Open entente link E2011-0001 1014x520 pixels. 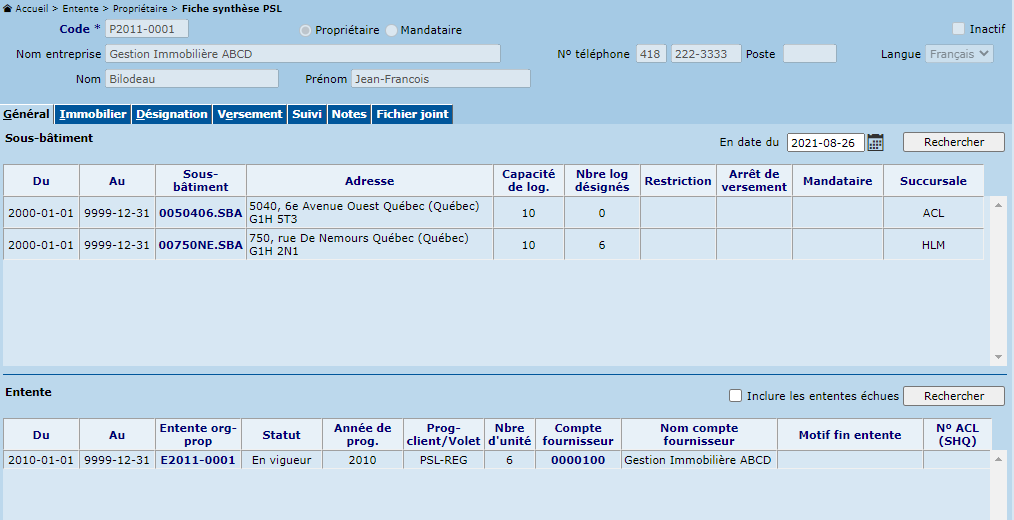[197, 460]
